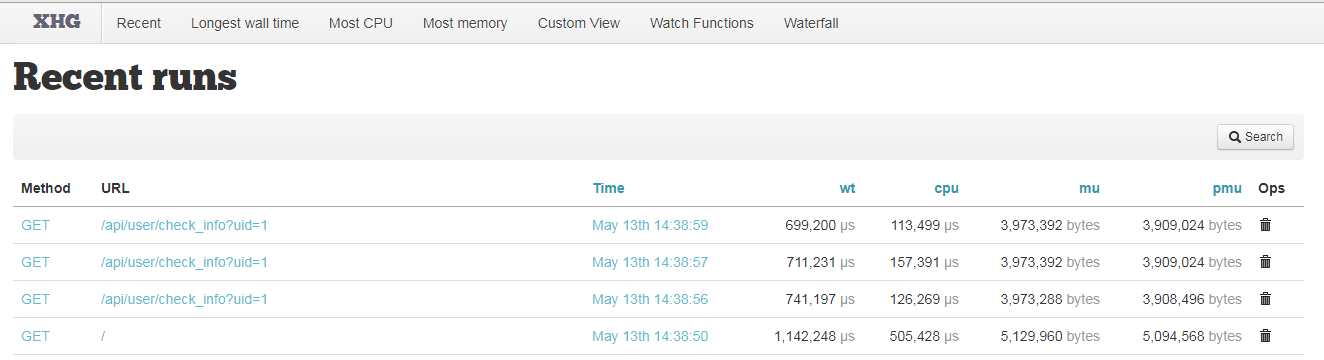Open GET method link for 14:38:56 run

pos(35,299)
